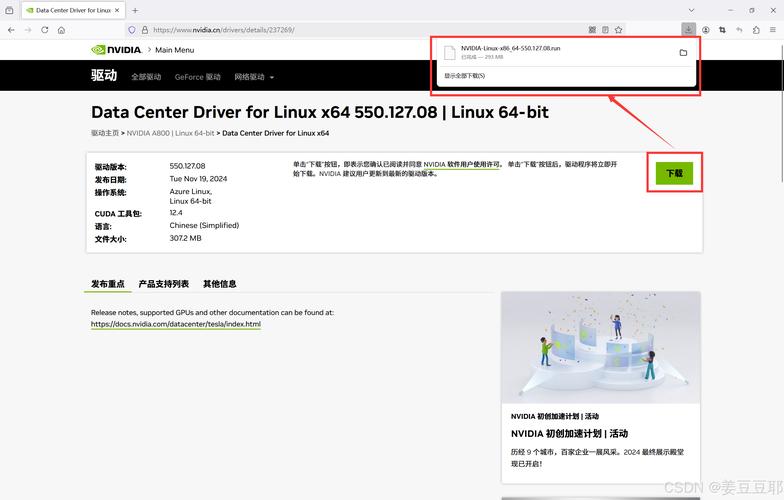Close the Data Center Driver tab
The height and width of the screenshot is (500, 784).
[x=118, y=10]
